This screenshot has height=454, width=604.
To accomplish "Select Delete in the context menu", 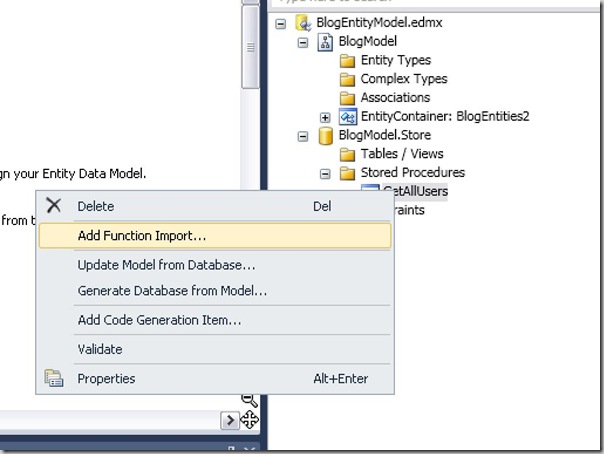I will [x=96, y=206].
